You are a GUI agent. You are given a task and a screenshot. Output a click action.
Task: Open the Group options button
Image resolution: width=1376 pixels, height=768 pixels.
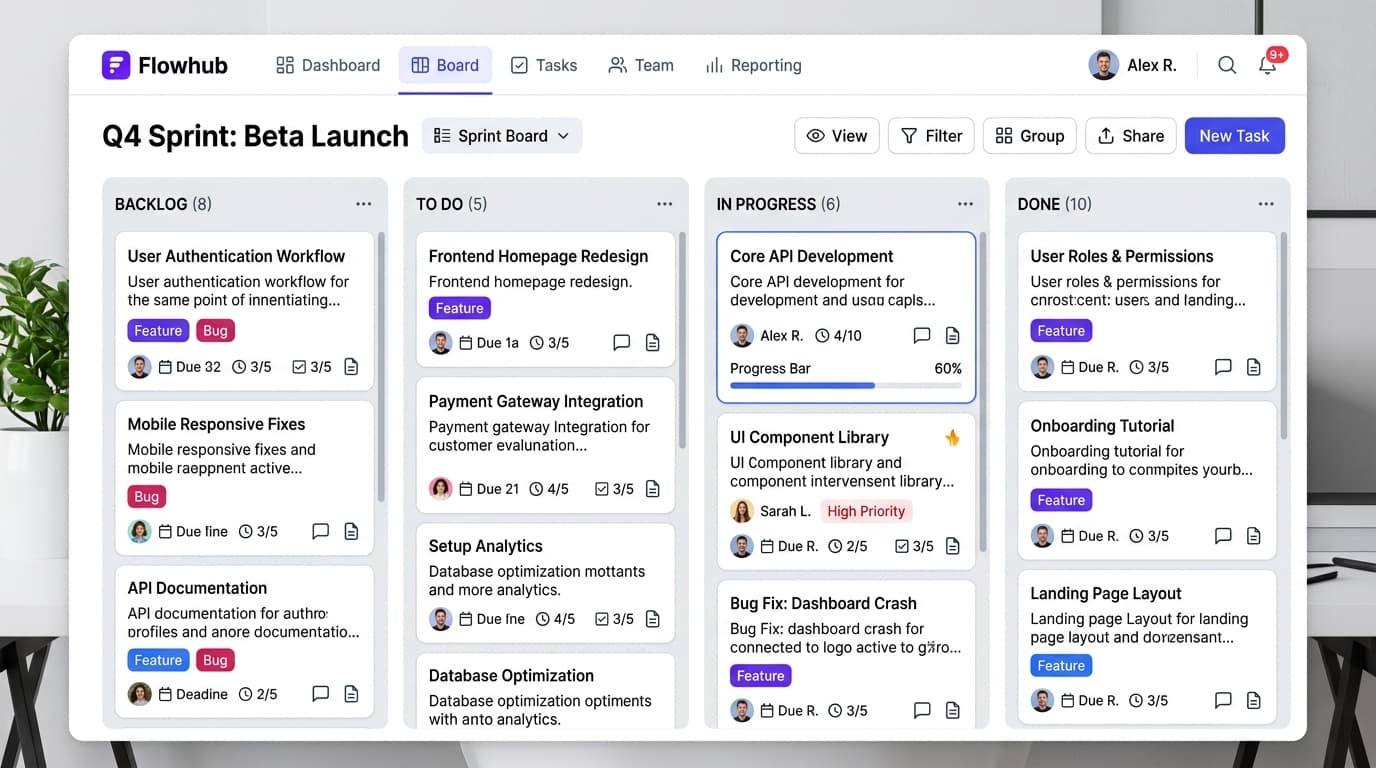[1030, 136]
